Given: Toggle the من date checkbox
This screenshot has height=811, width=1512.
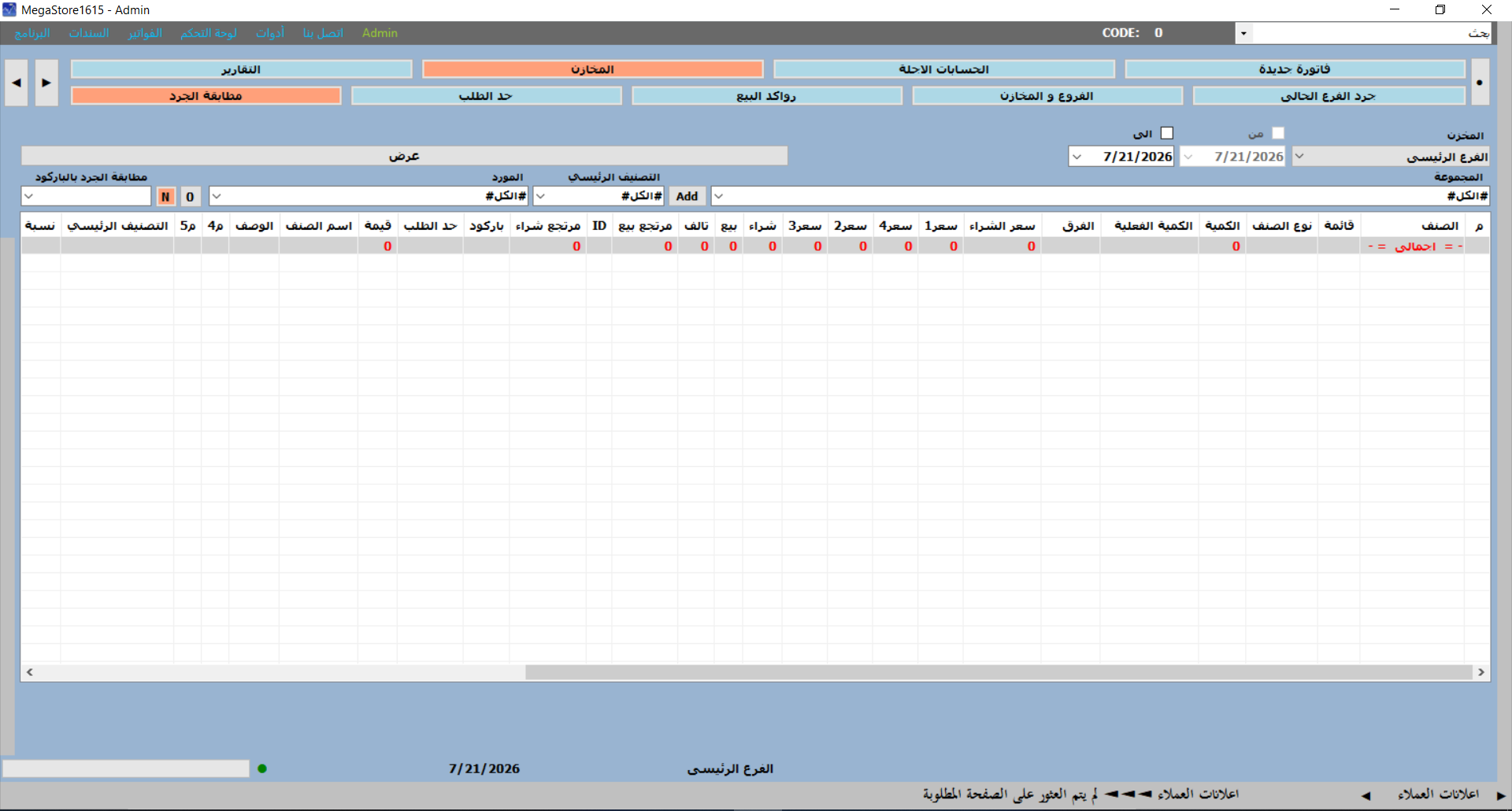Looking at the screenshot, I should [x=1278, y=133].
